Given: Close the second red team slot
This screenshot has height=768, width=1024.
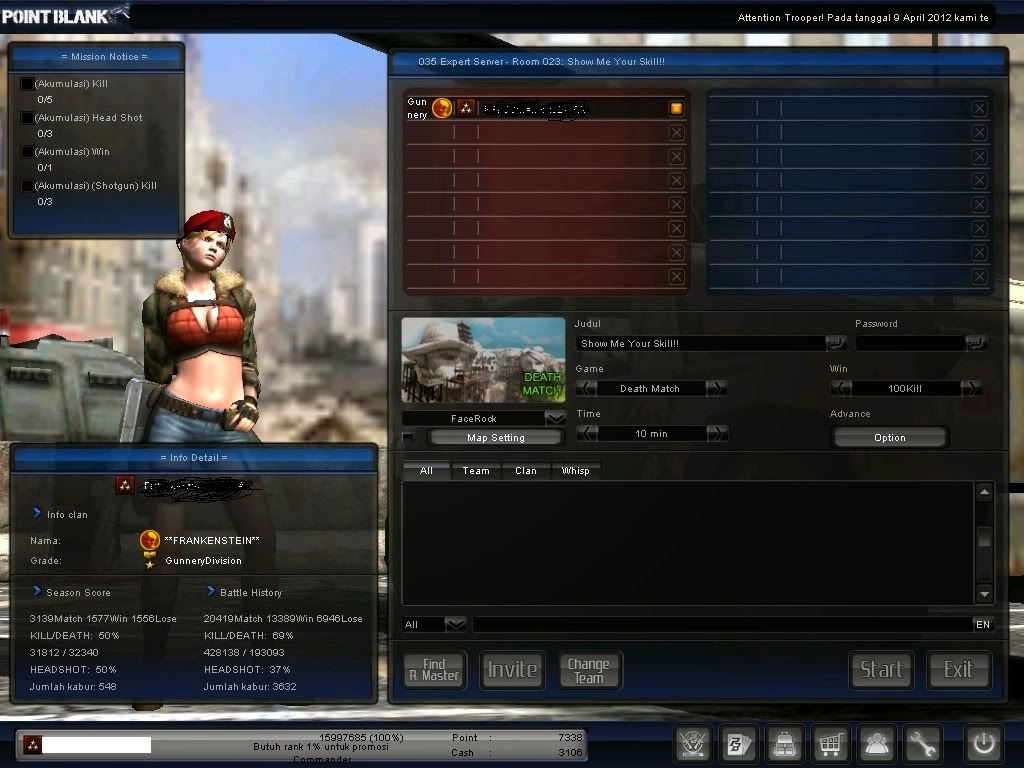Looking at the screenshot, I should tap(676, 133).
